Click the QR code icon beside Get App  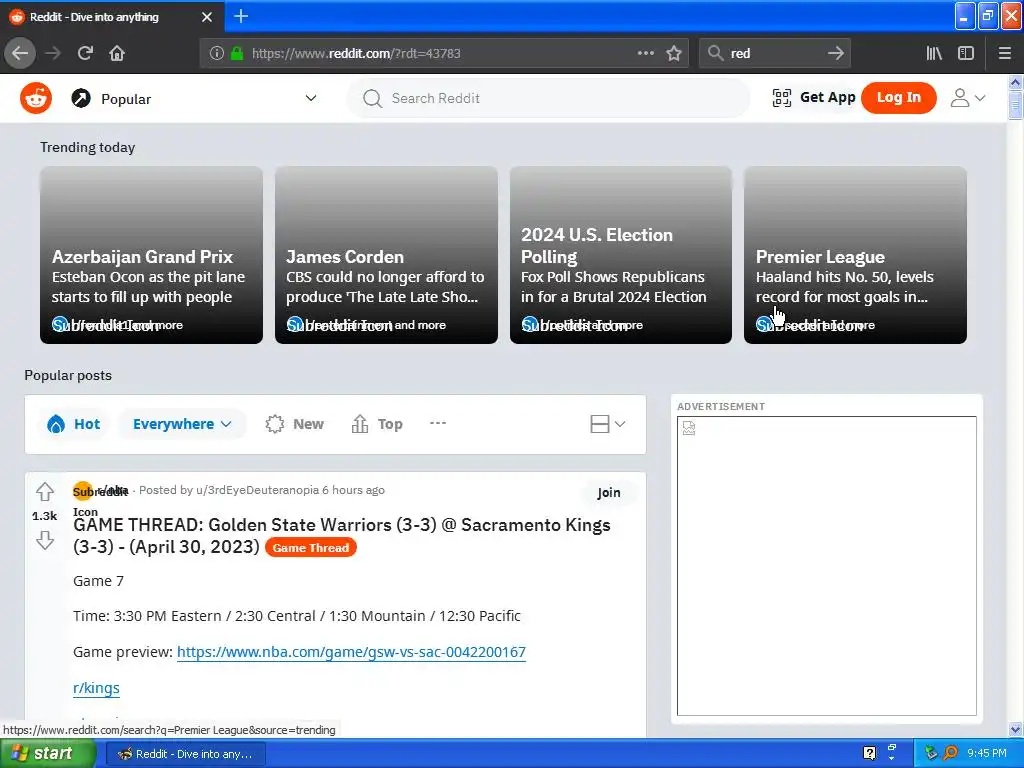tap(782, 98)
